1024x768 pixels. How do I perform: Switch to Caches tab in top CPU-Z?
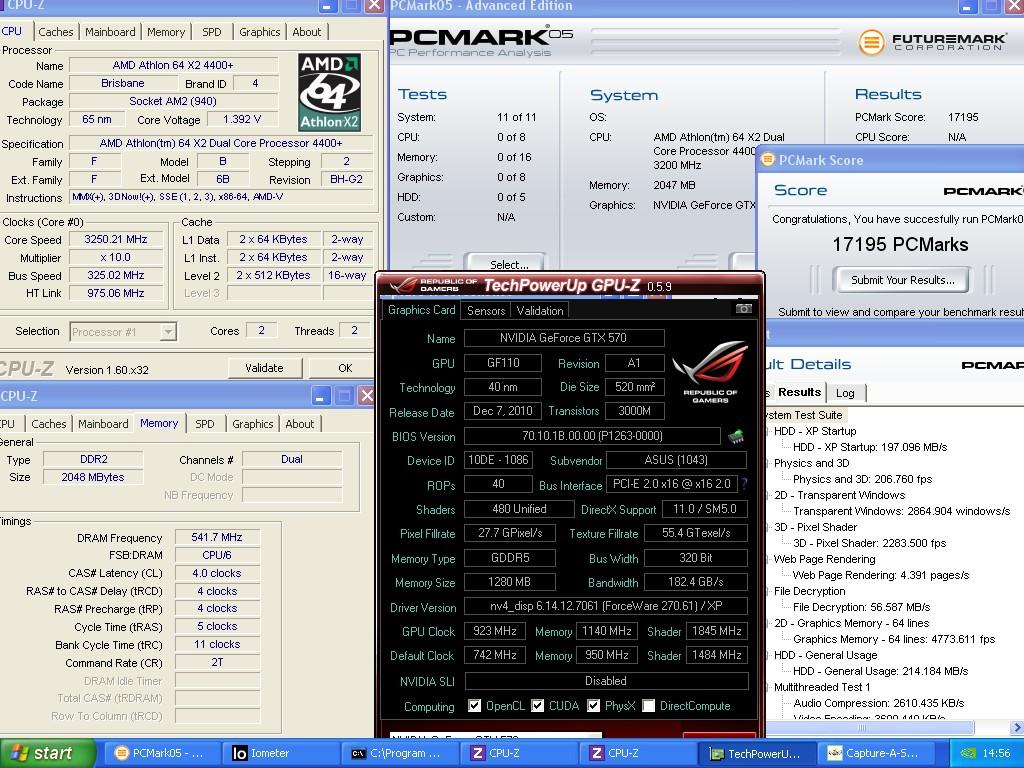[x=56, y=31]
